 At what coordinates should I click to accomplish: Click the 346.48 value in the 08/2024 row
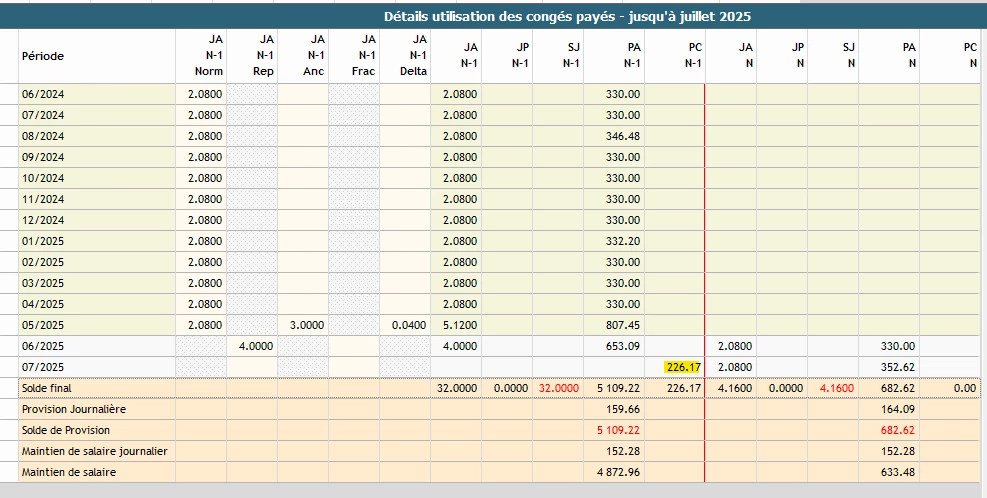[x=623, y=136]
